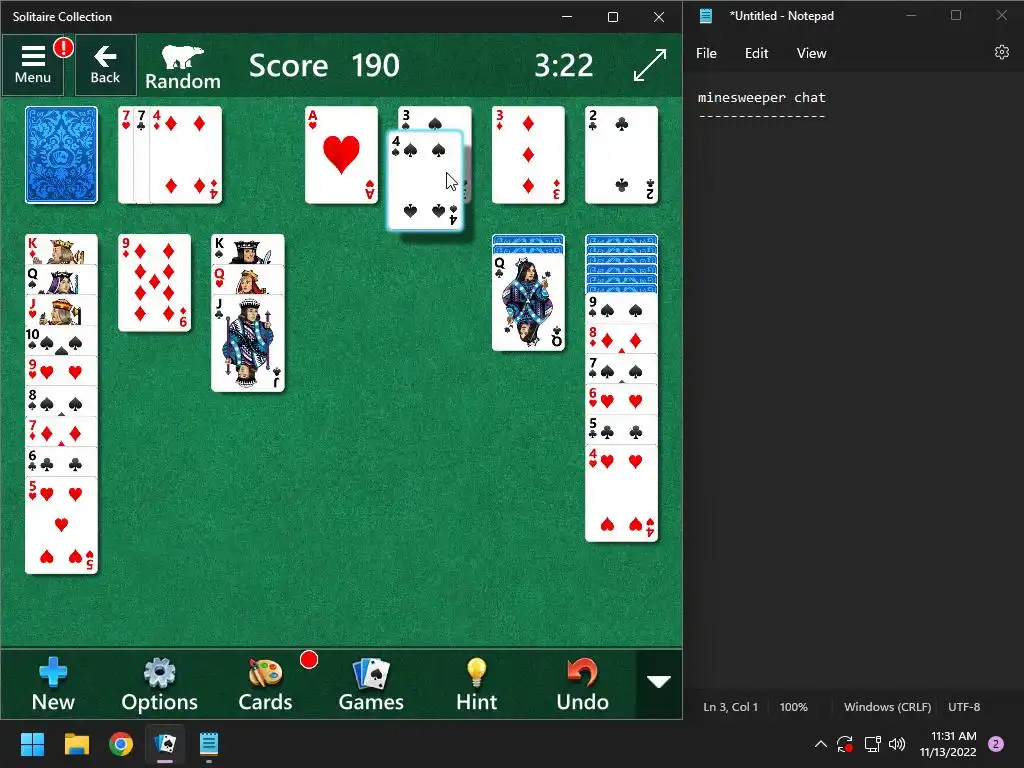The height and width of the screenshot is (768, 1024).
Task: Click the Random polar bear icon
Action: [x=183, y=67]
